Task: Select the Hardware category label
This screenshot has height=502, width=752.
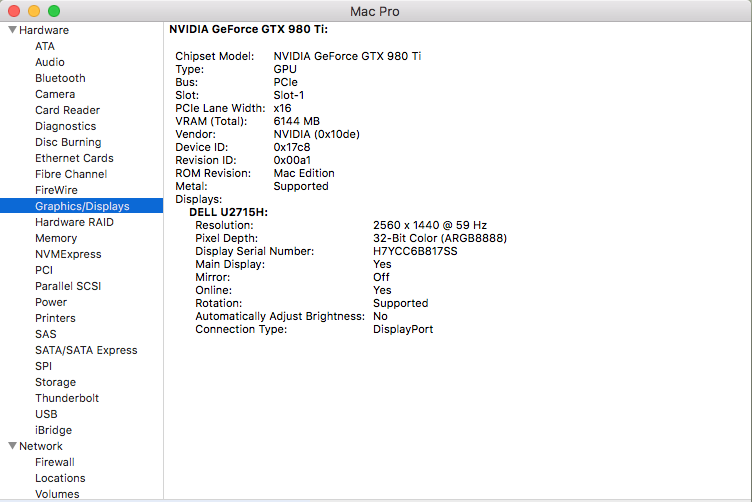Action: (44, 30)
